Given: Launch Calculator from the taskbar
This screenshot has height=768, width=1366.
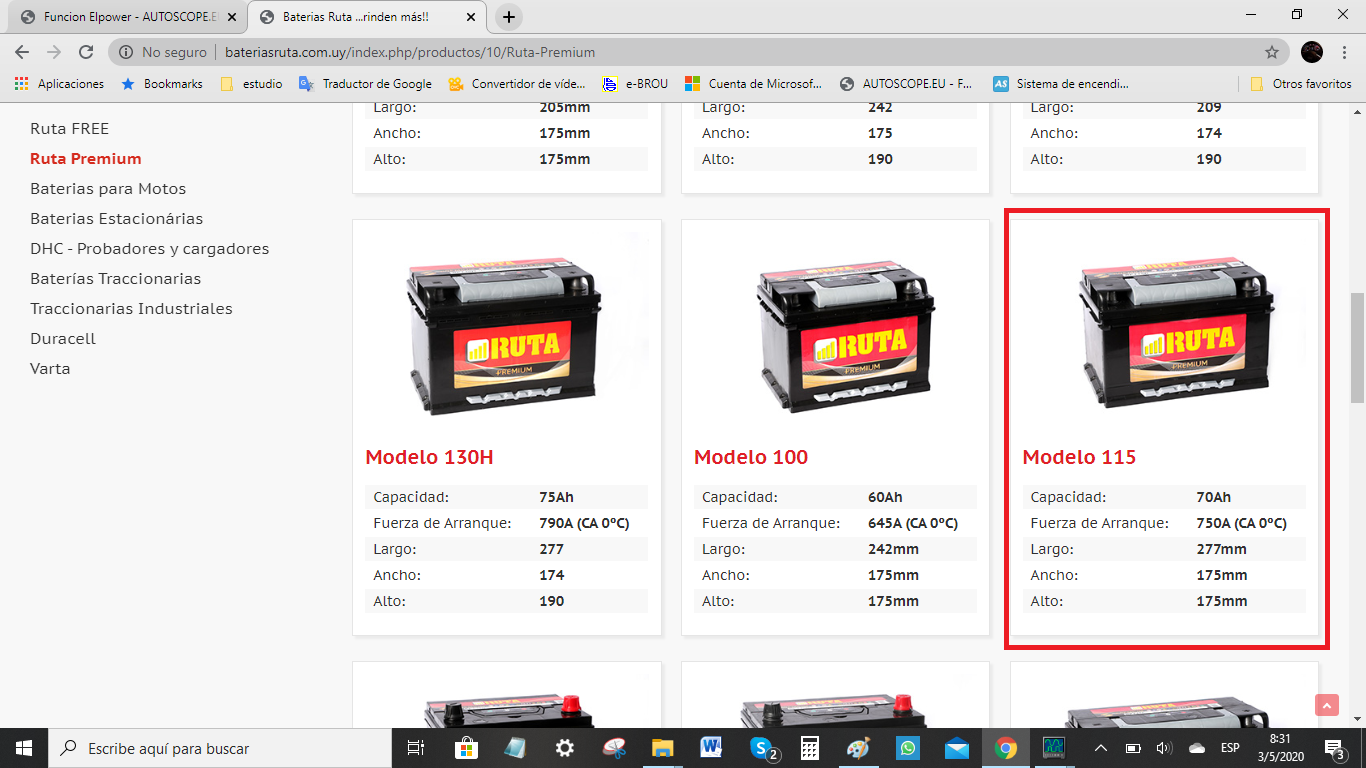Looking at the screenshot, I should pos(810,748).
